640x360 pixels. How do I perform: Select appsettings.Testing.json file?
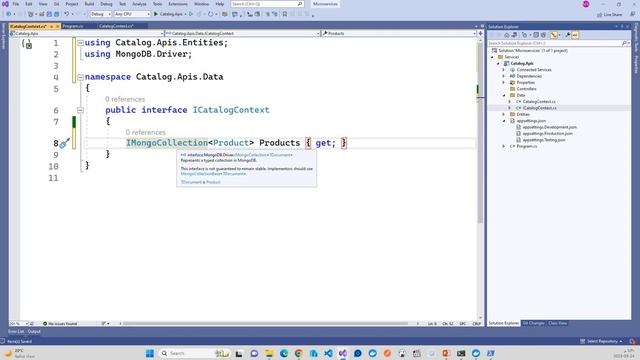544,140
